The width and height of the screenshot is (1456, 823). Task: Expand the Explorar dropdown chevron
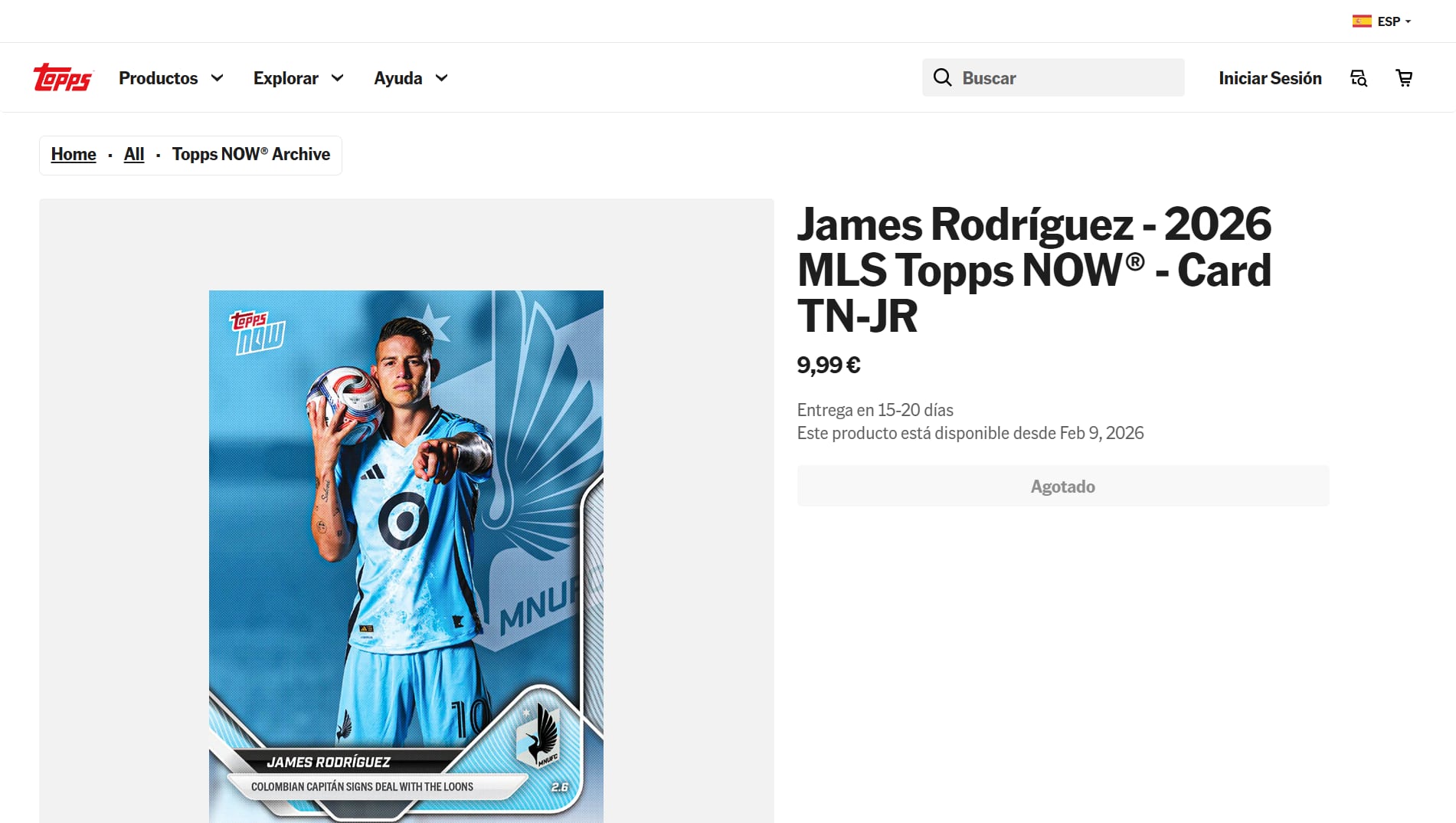338,77
